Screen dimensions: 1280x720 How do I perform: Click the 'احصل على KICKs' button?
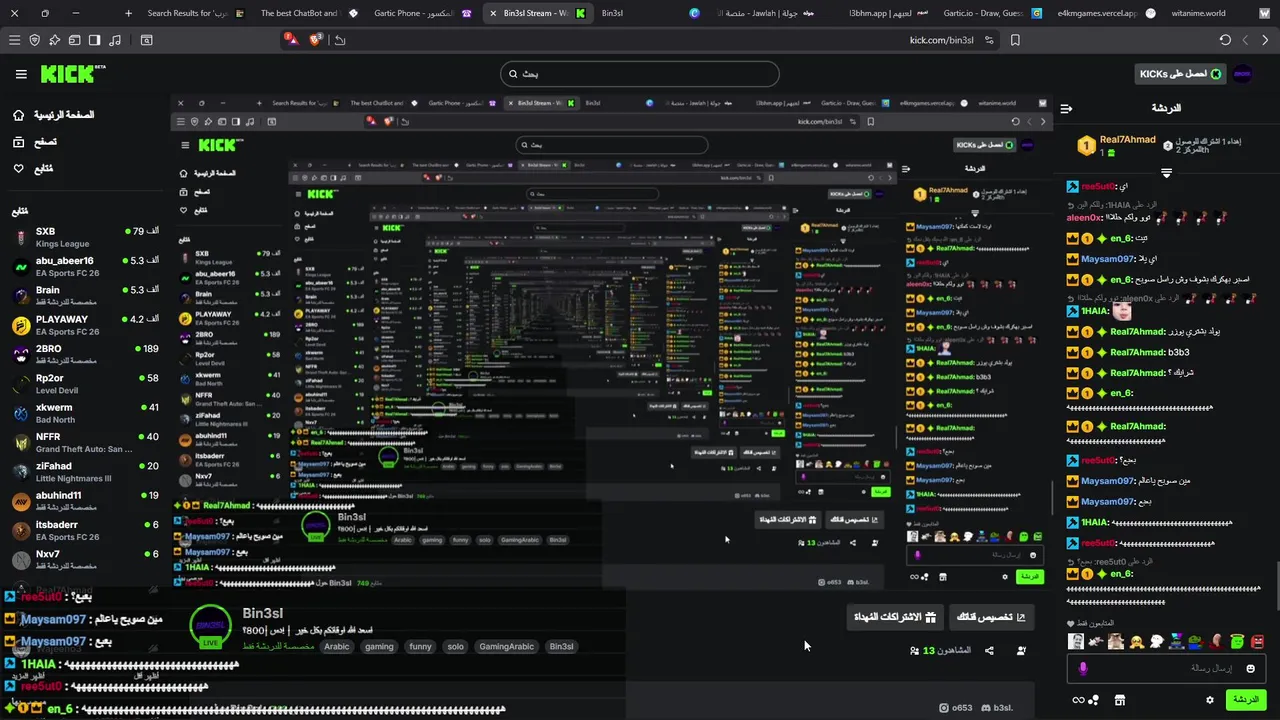(1181, 74)
